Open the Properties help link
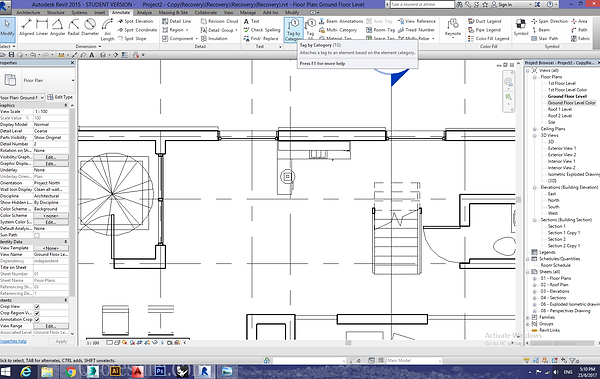The image size is (600, 379). click(13, 341)
